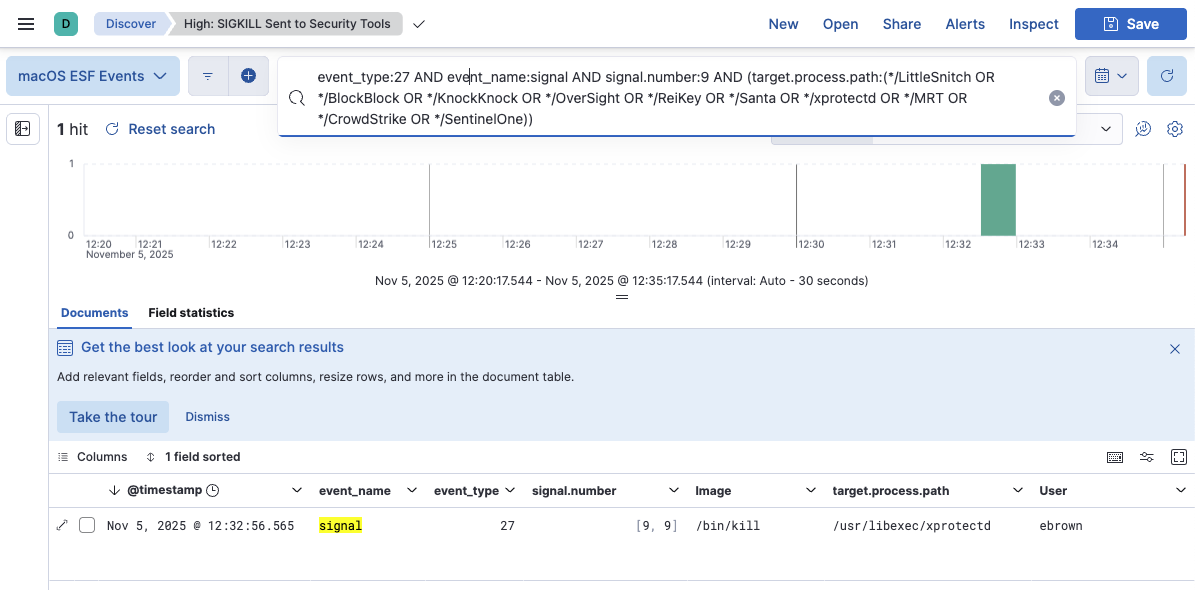The image size is (1195, 590).
Task: Switch to Field statistics tab
Action: tap(191, 313)
